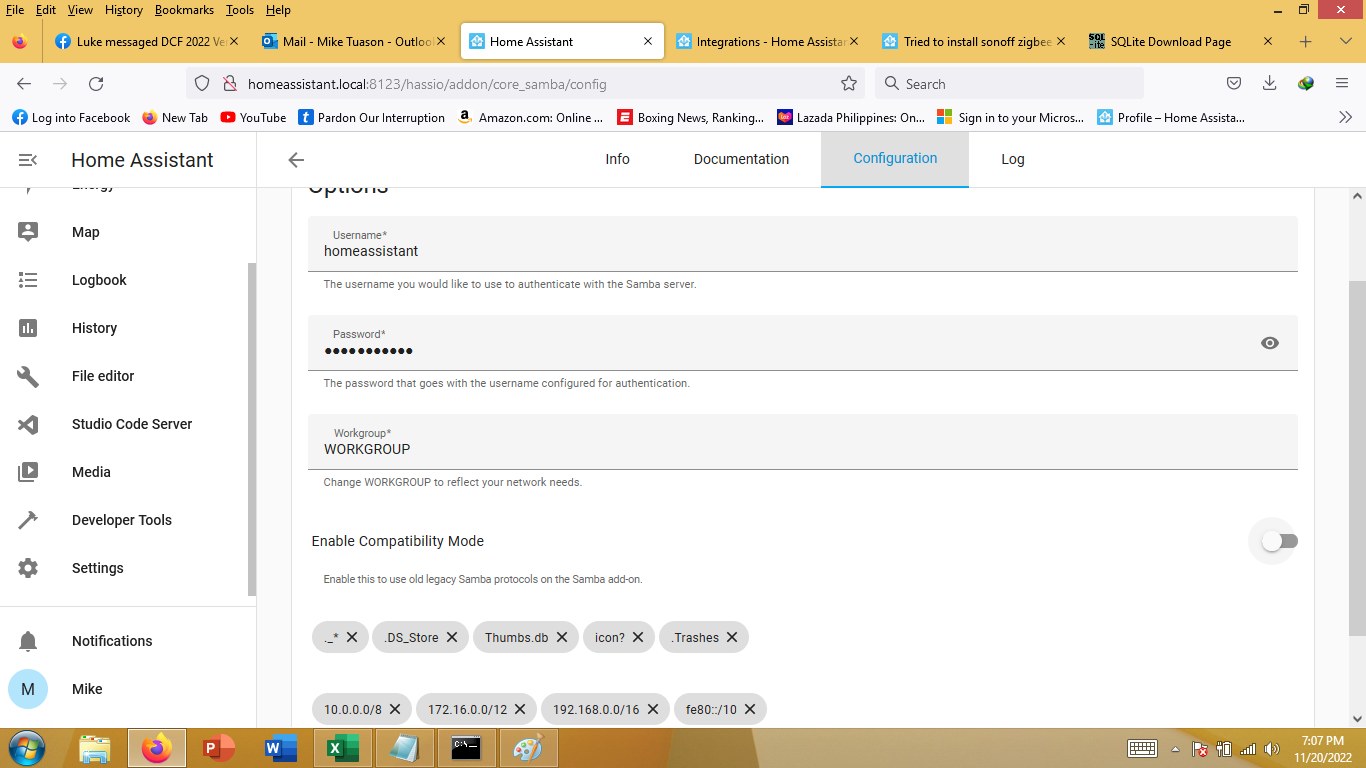This screenshot has height=768, width=1366.
Task: Open the Firefox downloads panel
Action: [x=1270, y=84]
